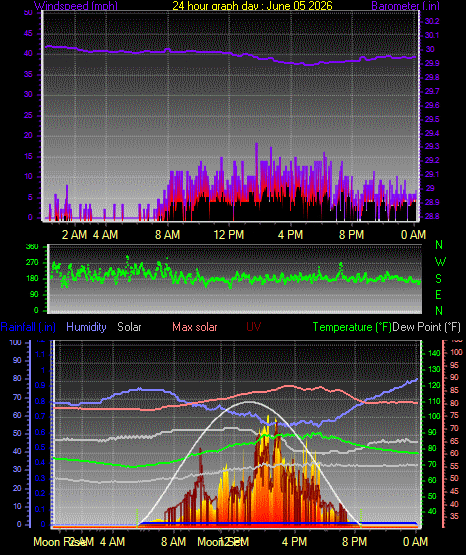Click the "Solar" legend label in white
Screen dimensions: 466x555
[129, 327]
